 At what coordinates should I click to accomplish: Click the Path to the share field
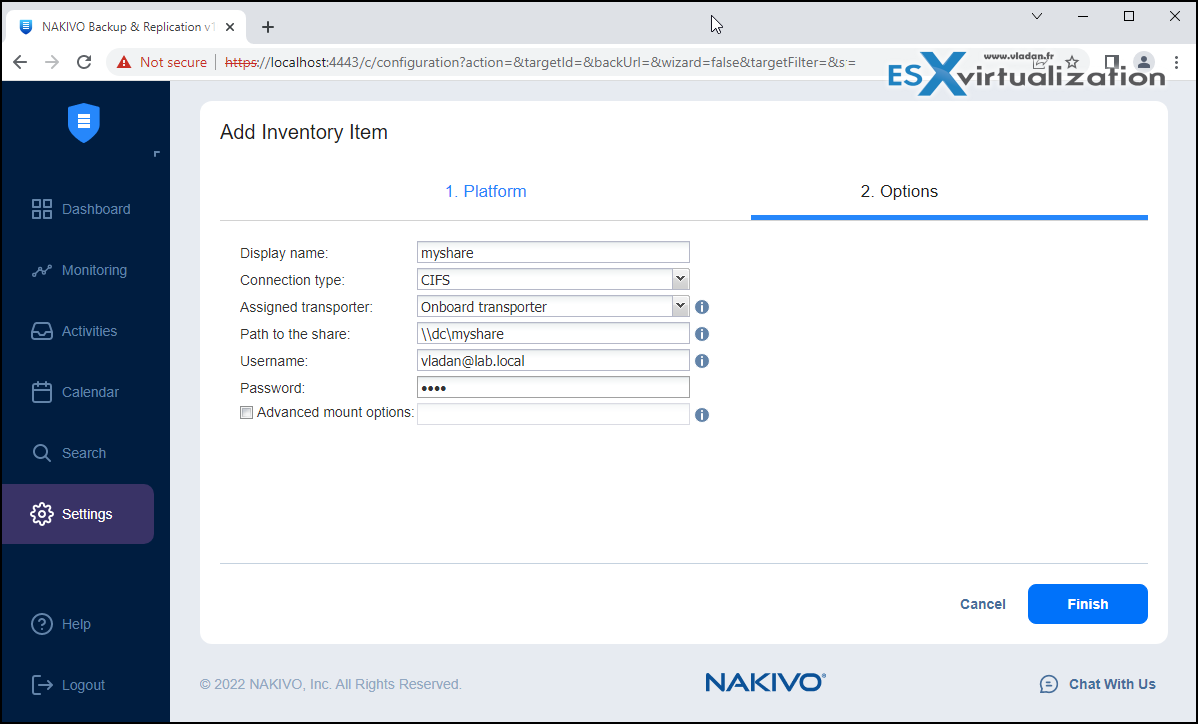pos(553,334)
